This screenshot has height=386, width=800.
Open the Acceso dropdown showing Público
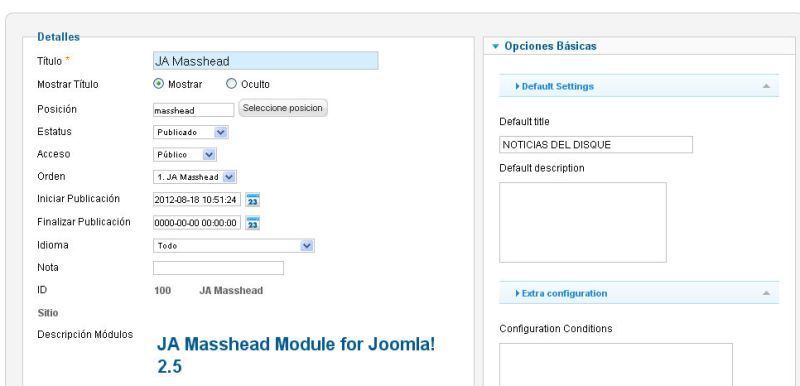pos(185,155)
